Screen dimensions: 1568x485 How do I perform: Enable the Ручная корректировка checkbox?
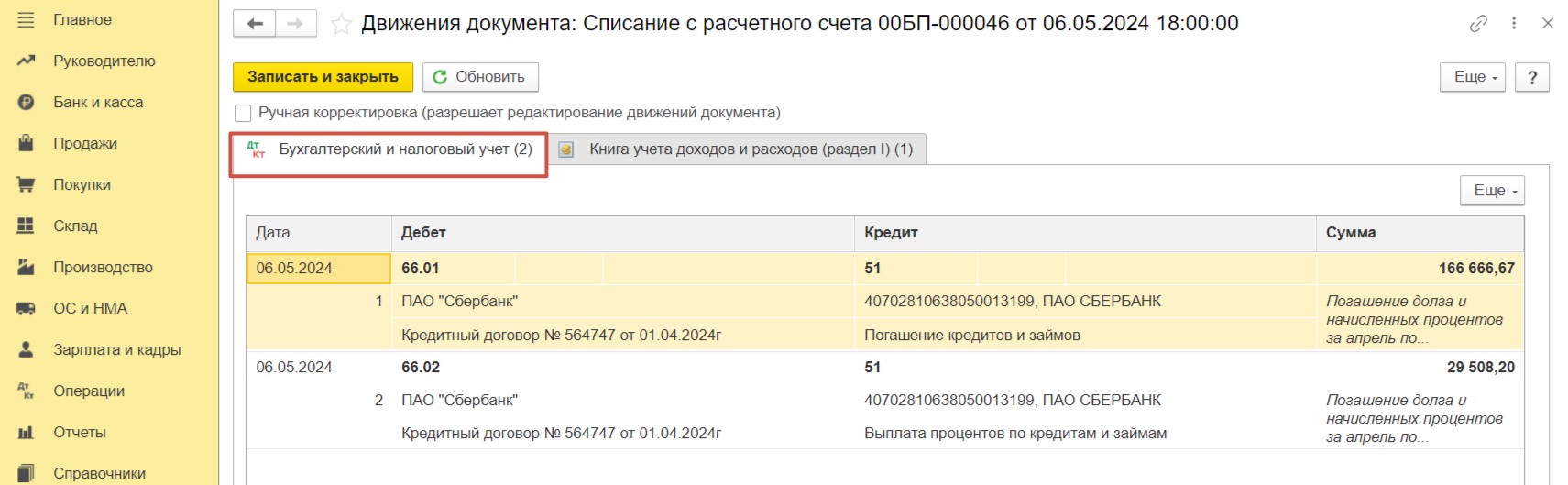243,113
